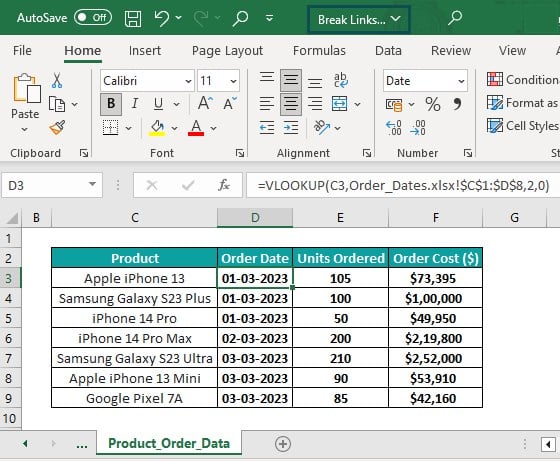Image resolution: width=560 pixels, height=461 pixels.
Task: Apply yellow fill color bucket
Action: tap(157, 128)
